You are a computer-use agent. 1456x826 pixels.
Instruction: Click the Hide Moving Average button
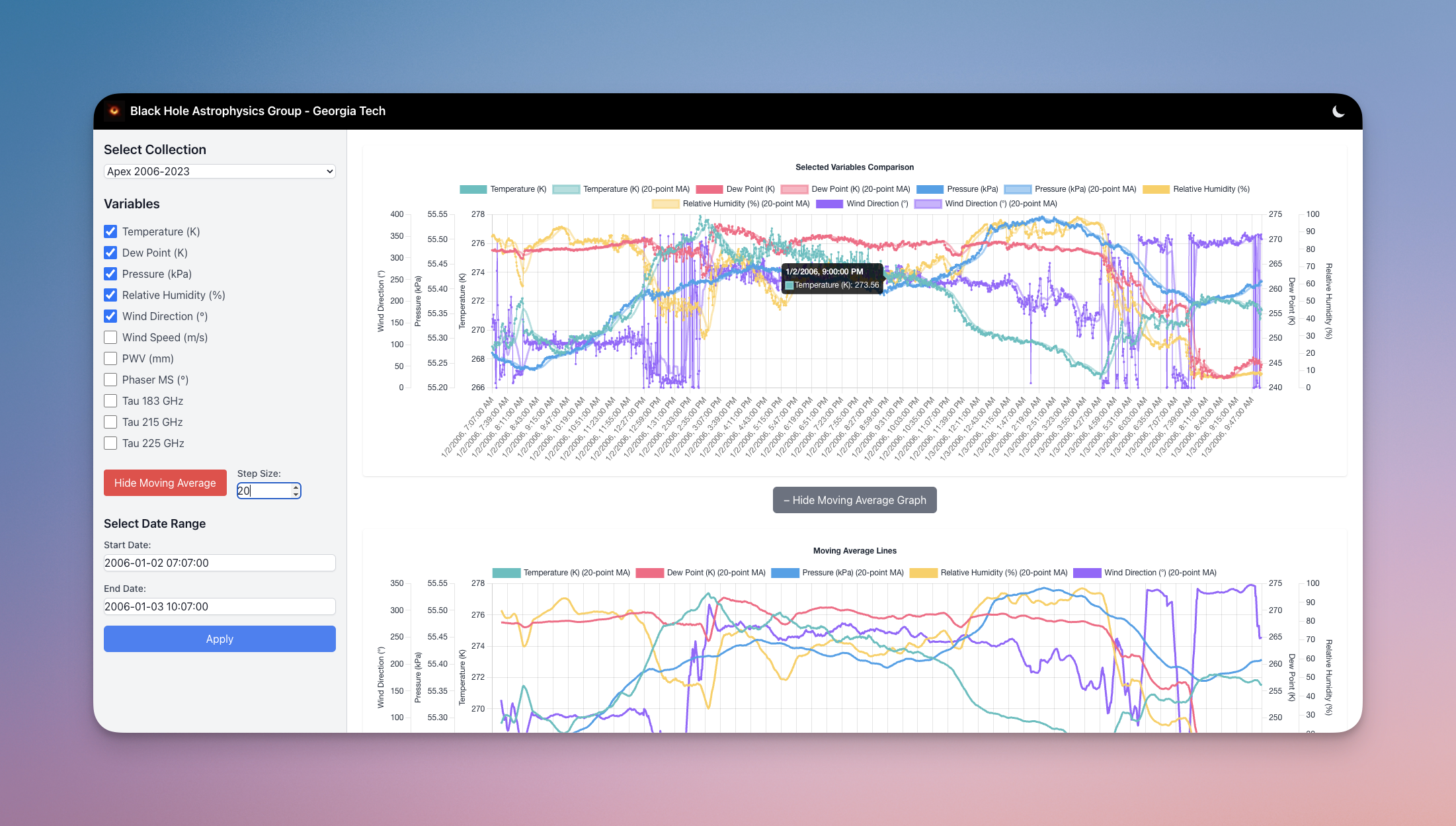pyautogui.click(x=164, y=483)
